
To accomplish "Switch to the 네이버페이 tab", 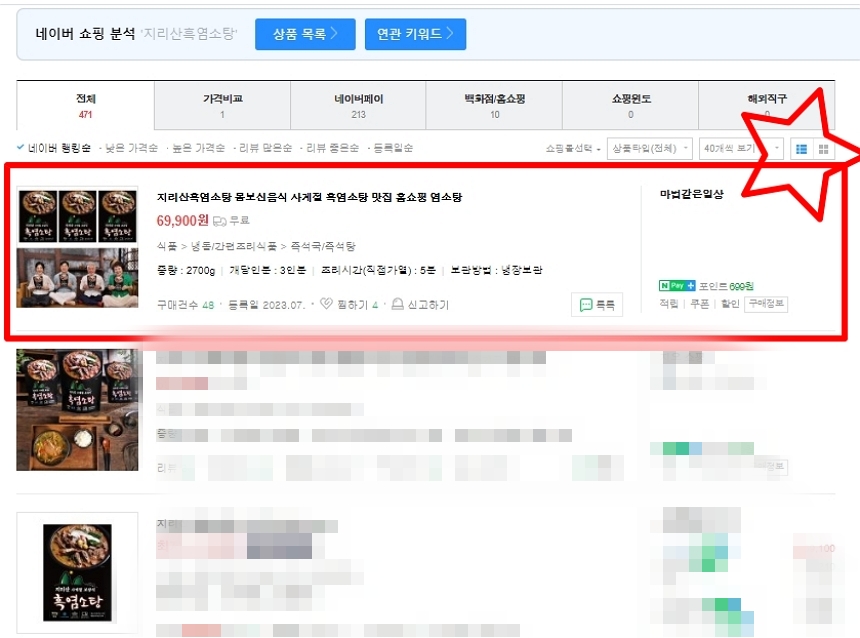I will pyautogui.click(x=358, y=106).
